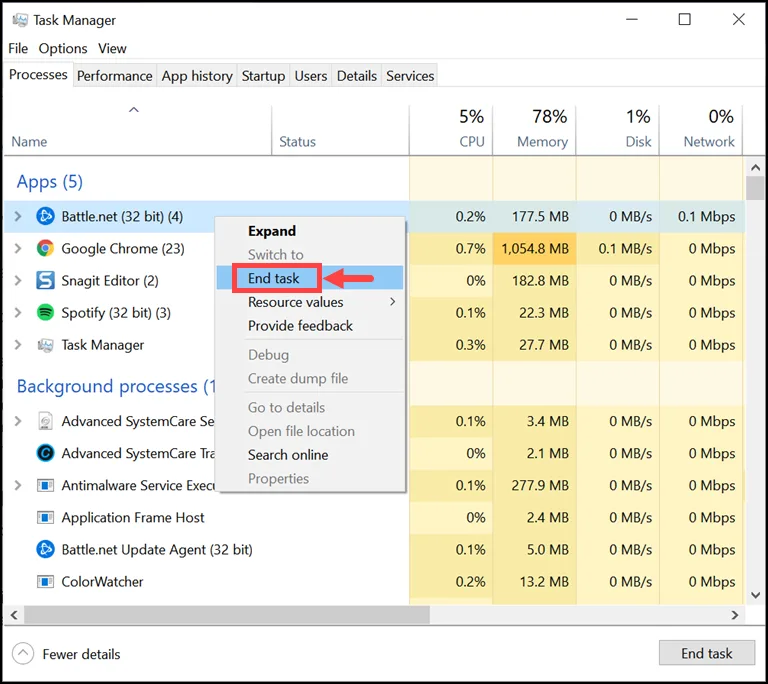Image resolution: width=768 pixels, height=684 pixels.
Task: Click the vertical scrollbar up arrow
Action: pos(755,168)
